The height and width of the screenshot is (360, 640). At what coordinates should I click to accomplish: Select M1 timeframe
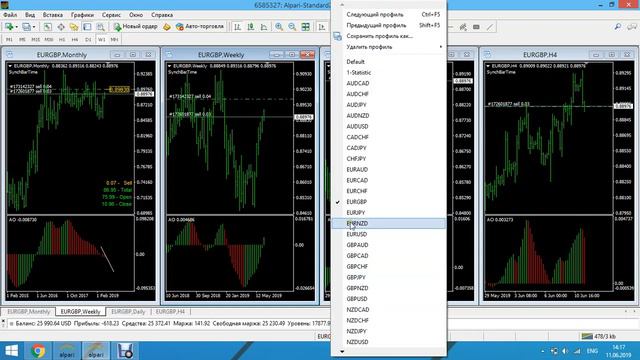pos(9,40)
